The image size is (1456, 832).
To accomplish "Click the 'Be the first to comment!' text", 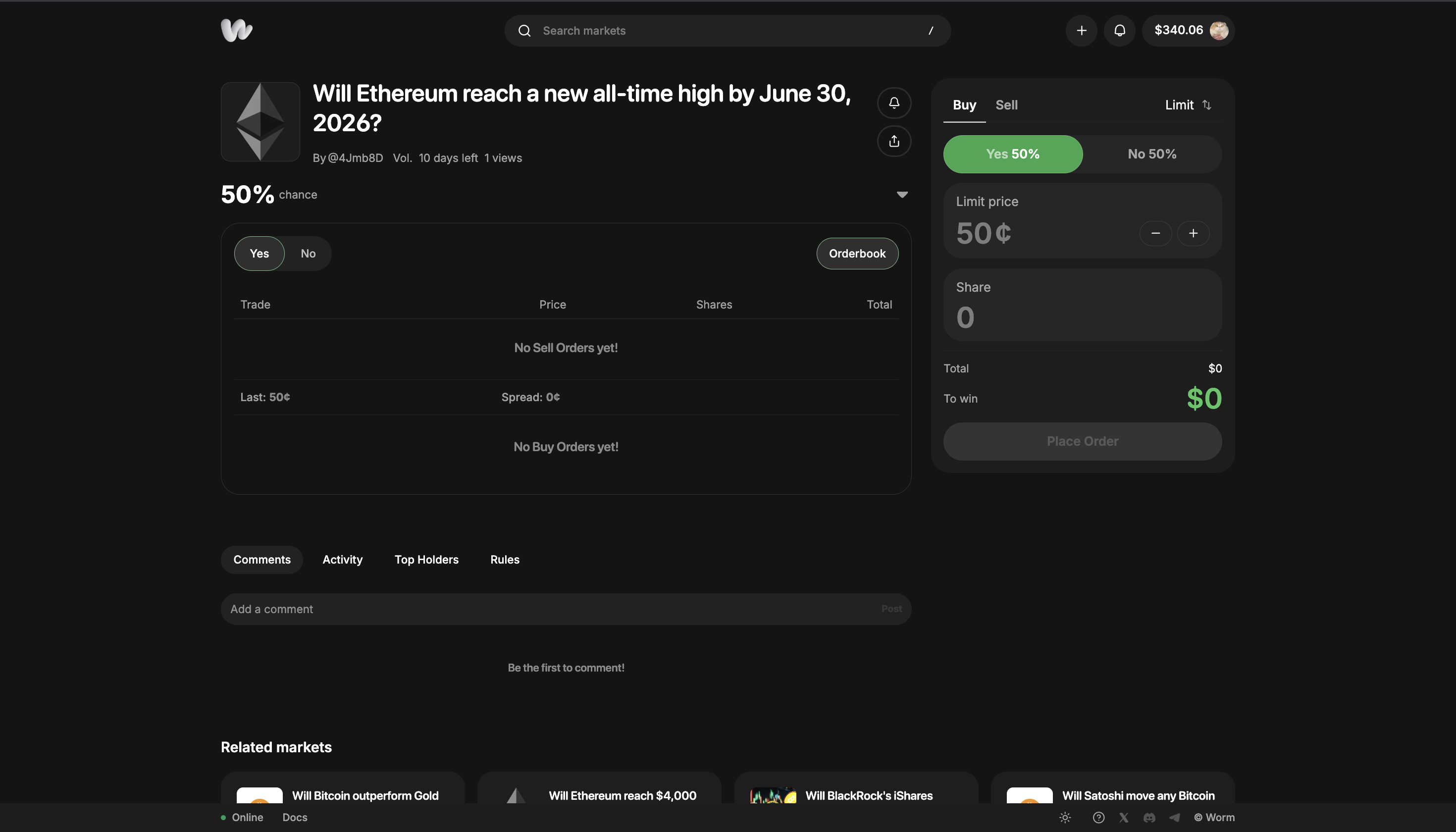I will 566,668.
